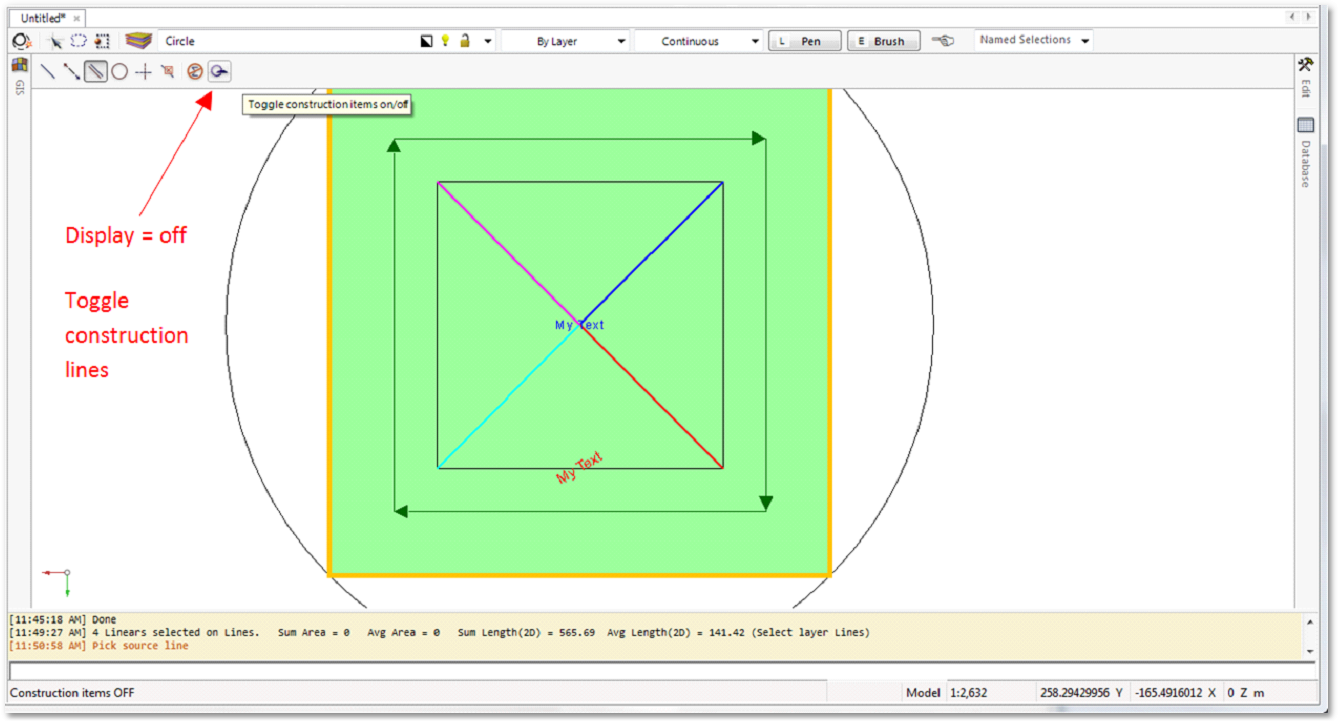Click the black-white layer color icon
The width and height of the screenshot is (1339, 724).
pos(427,41)
